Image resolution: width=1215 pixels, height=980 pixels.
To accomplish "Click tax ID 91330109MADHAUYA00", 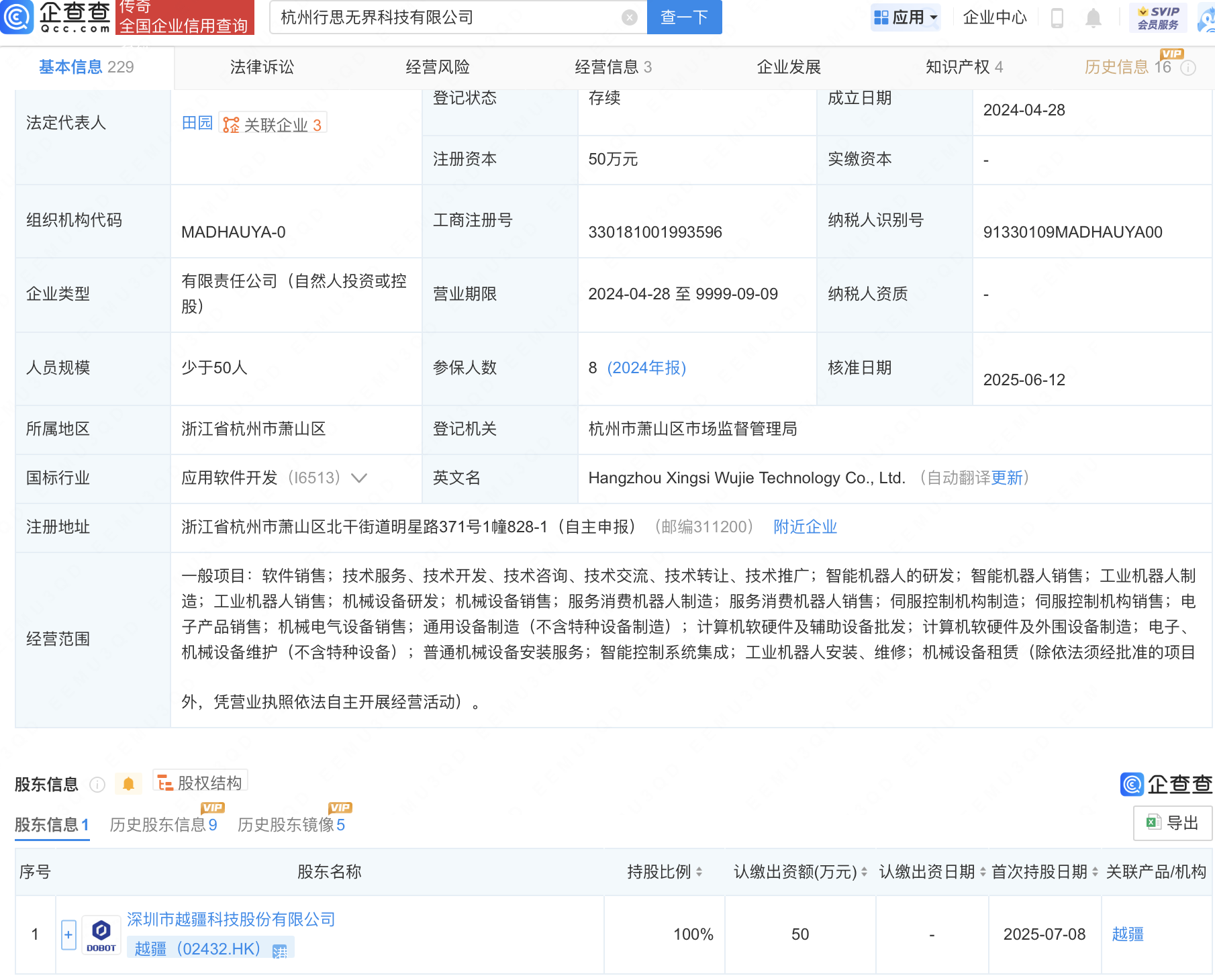I will coord(1073,232).
